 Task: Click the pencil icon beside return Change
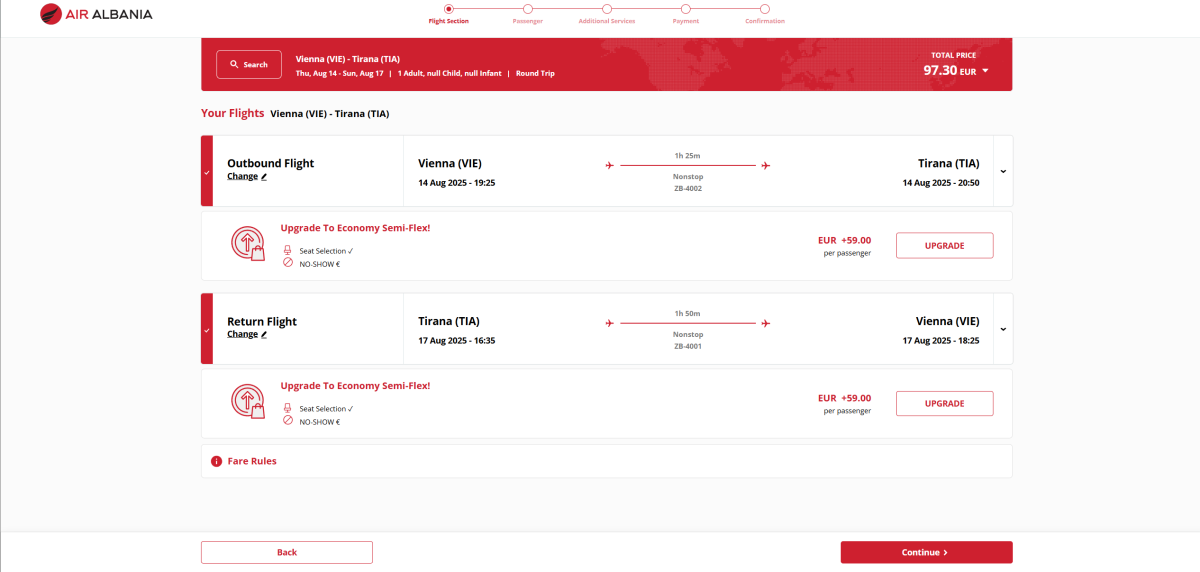point(264,335)
